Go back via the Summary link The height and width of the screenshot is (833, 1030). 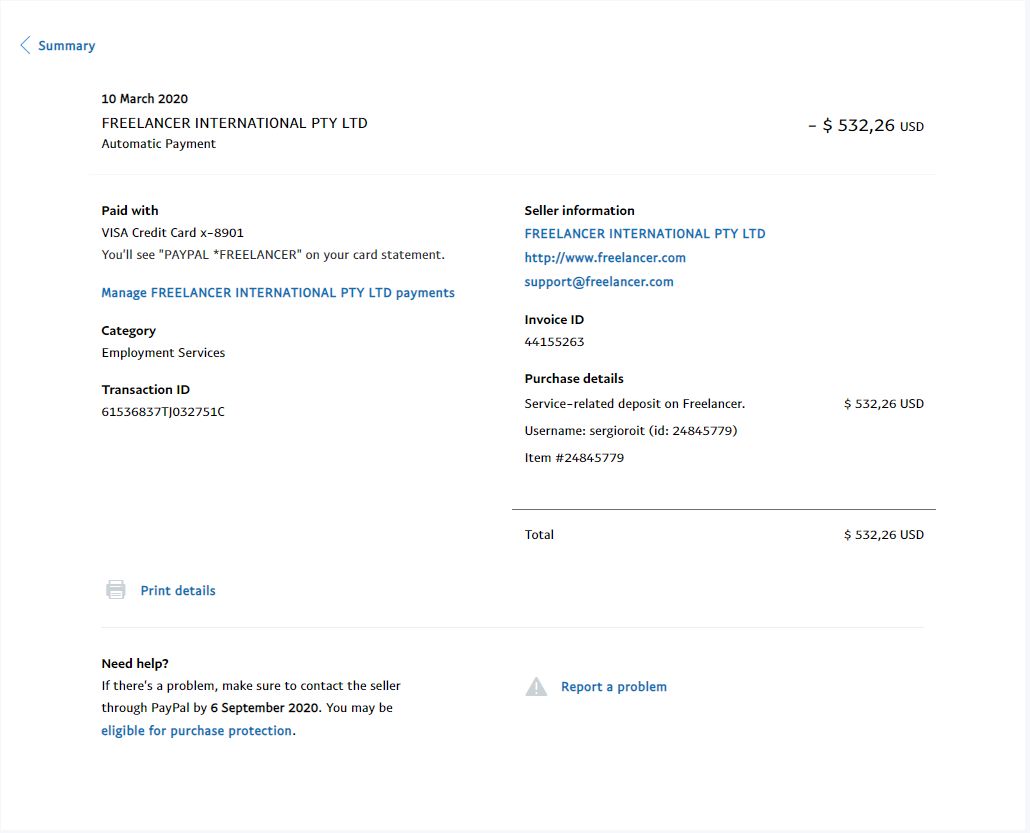tap(66, 46)
